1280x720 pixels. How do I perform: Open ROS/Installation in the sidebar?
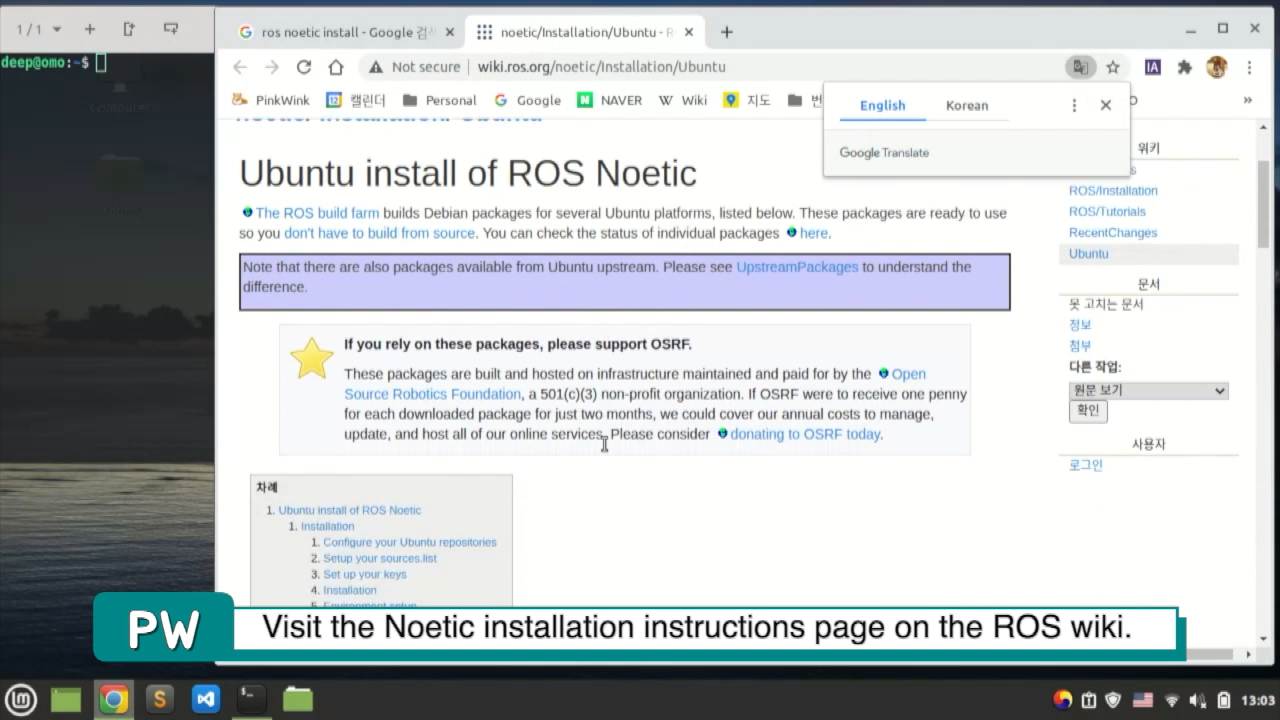[1113, 191]
